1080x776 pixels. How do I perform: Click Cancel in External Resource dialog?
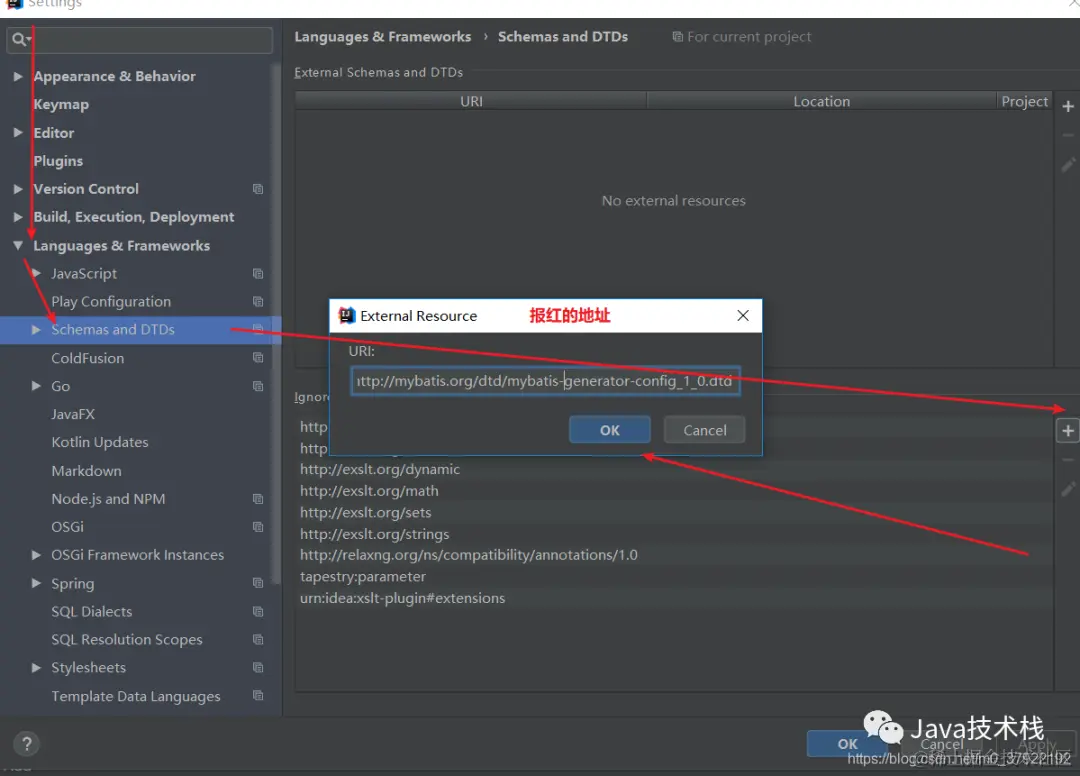click(705, 430)
